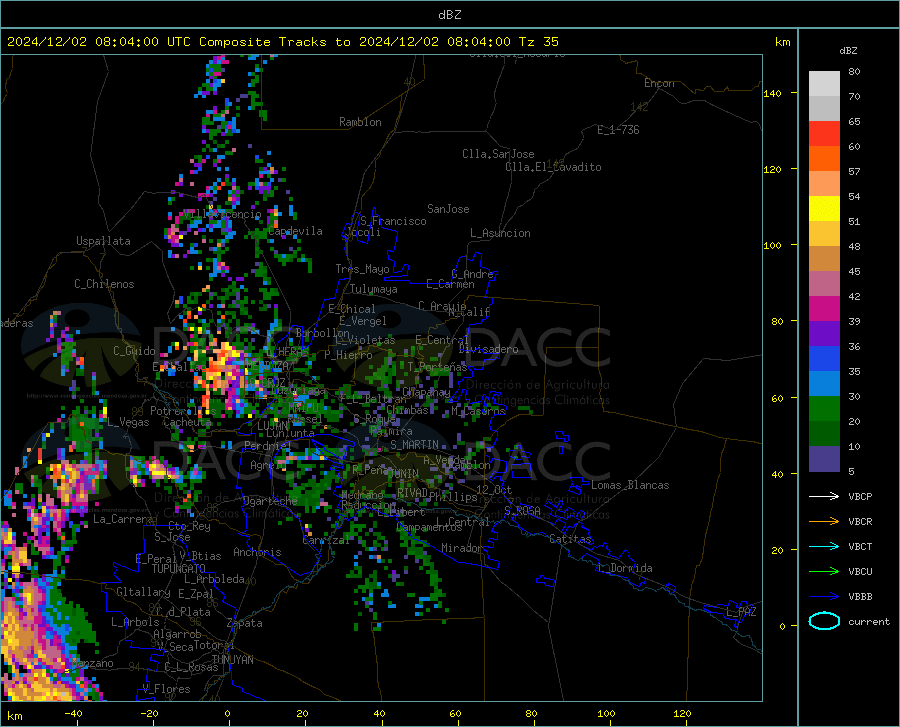Screen dimensions: 900x727
Task: Click the C_Guido place label
Action: pos(134,351)
